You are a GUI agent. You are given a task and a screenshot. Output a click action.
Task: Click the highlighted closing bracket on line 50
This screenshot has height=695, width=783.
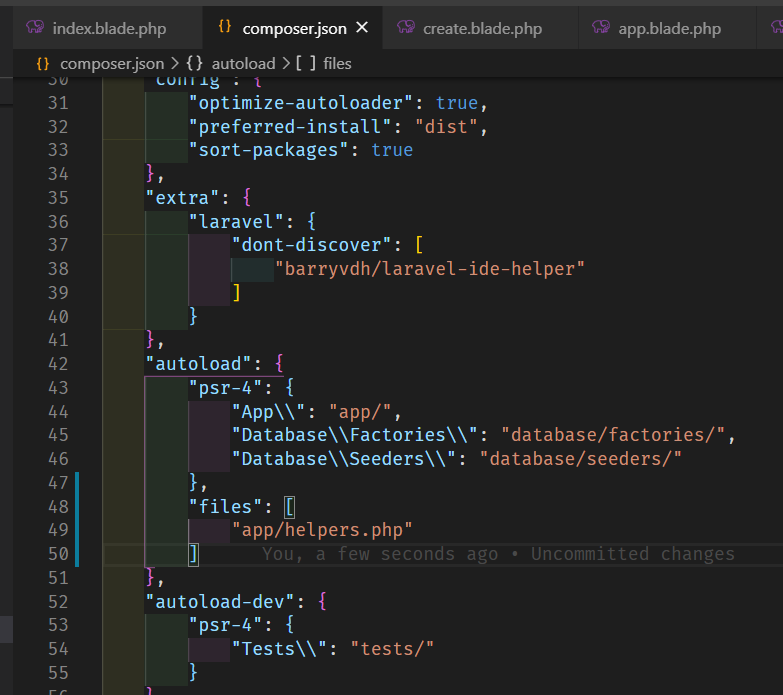click(194, 554)
